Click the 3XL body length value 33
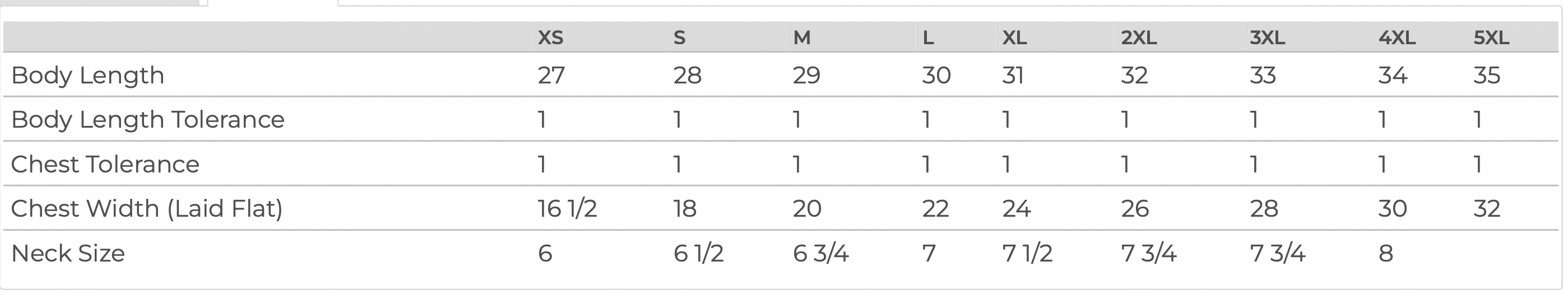Image resolution: width=1568 pixels, height=308 pixels. coord(1263,76)
